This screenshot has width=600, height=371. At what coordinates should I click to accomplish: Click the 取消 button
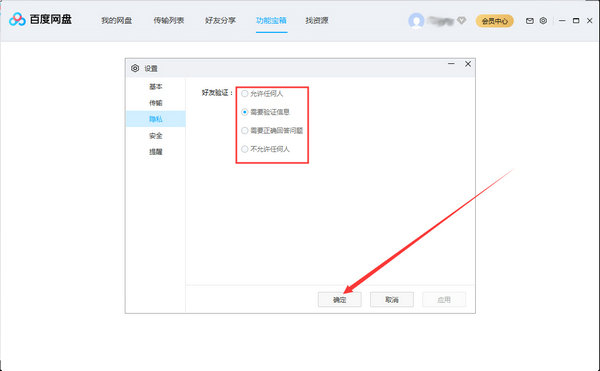coord(392,299)
